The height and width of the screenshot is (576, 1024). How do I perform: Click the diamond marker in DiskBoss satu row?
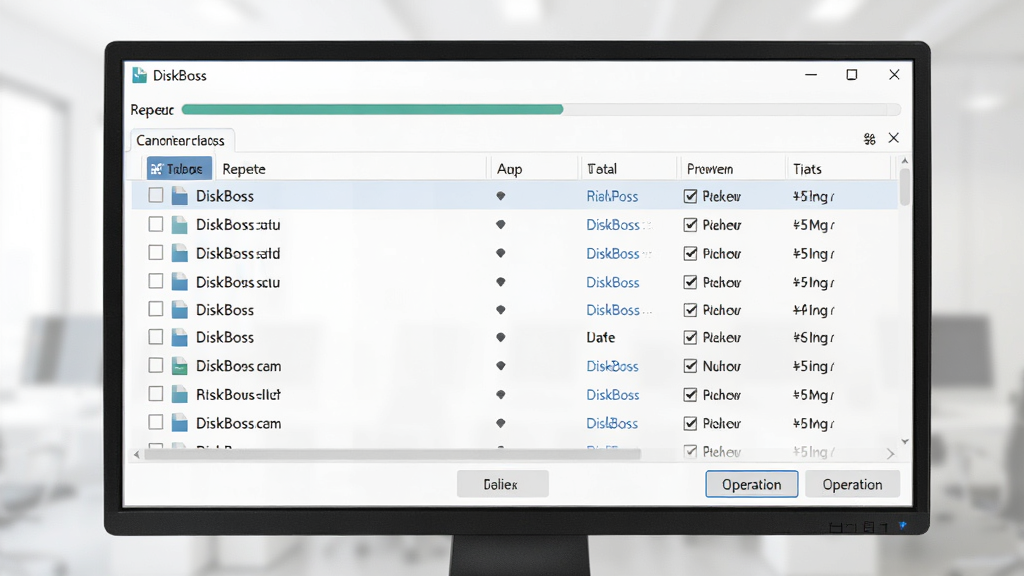click(501, 225)
